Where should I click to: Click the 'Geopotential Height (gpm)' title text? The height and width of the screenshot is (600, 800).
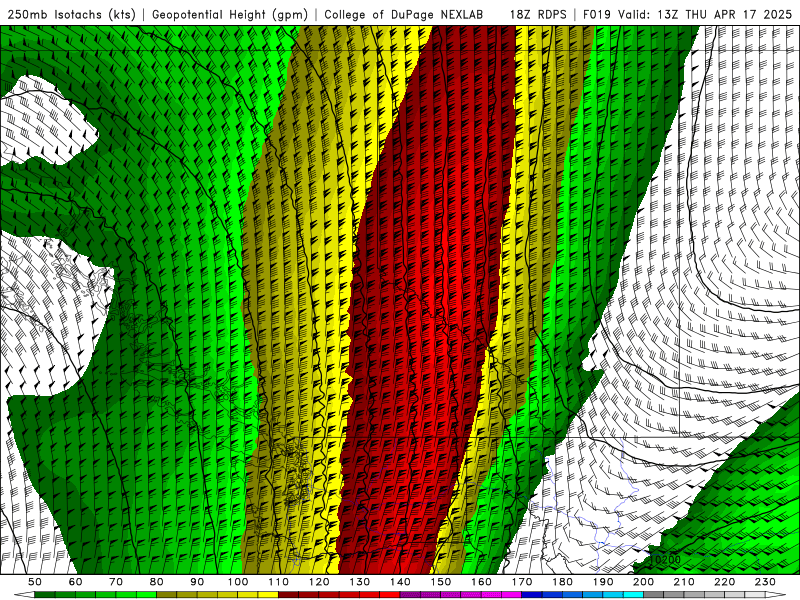tap(230, 14)
